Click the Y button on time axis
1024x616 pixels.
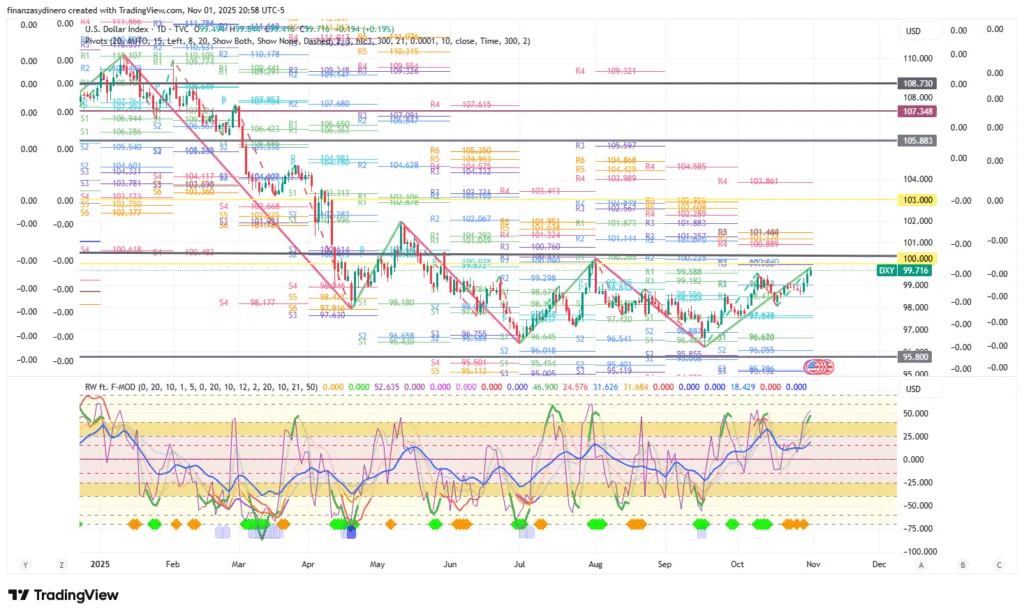click(x=24, y=564)
